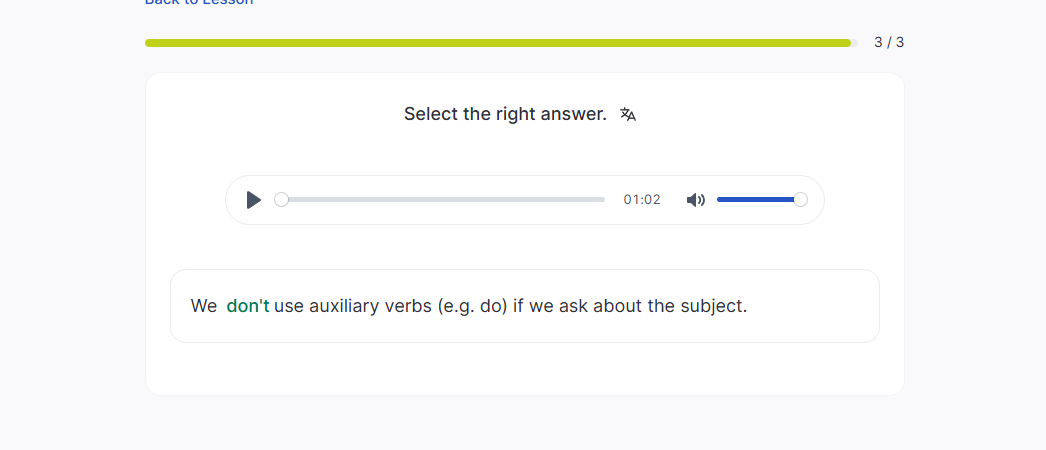Select the green "don't" answer word
Viewport: 1046px width, 450px height.
(248, 306)
